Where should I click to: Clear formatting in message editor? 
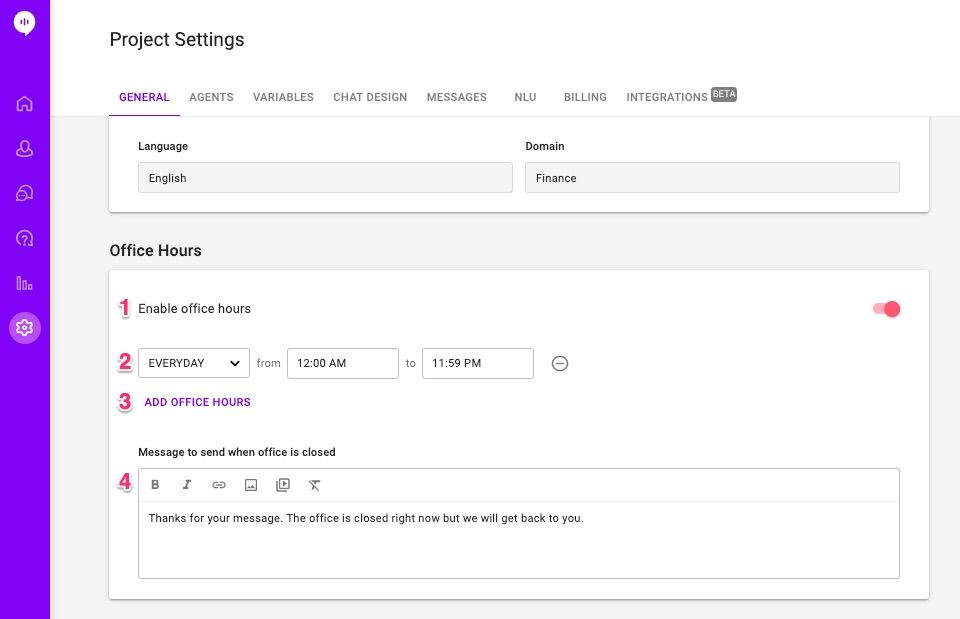point(315,485)
